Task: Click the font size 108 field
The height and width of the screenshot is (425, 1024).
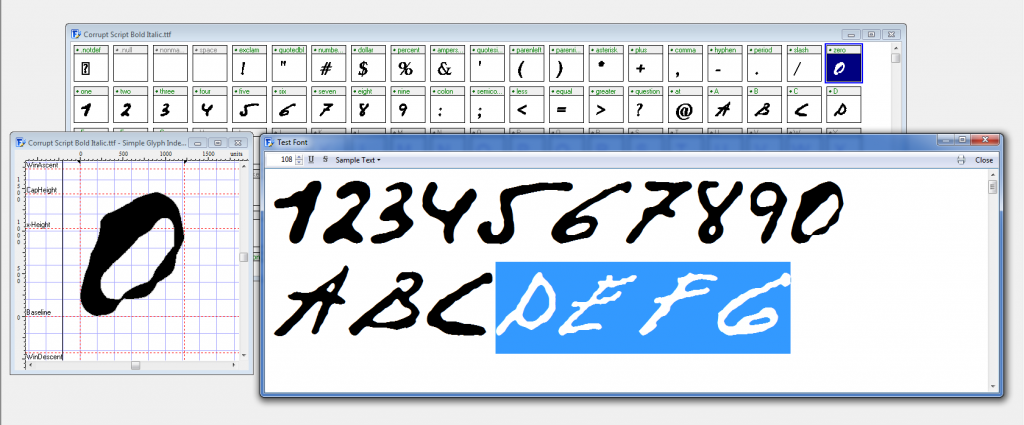Action: point(283,160)
